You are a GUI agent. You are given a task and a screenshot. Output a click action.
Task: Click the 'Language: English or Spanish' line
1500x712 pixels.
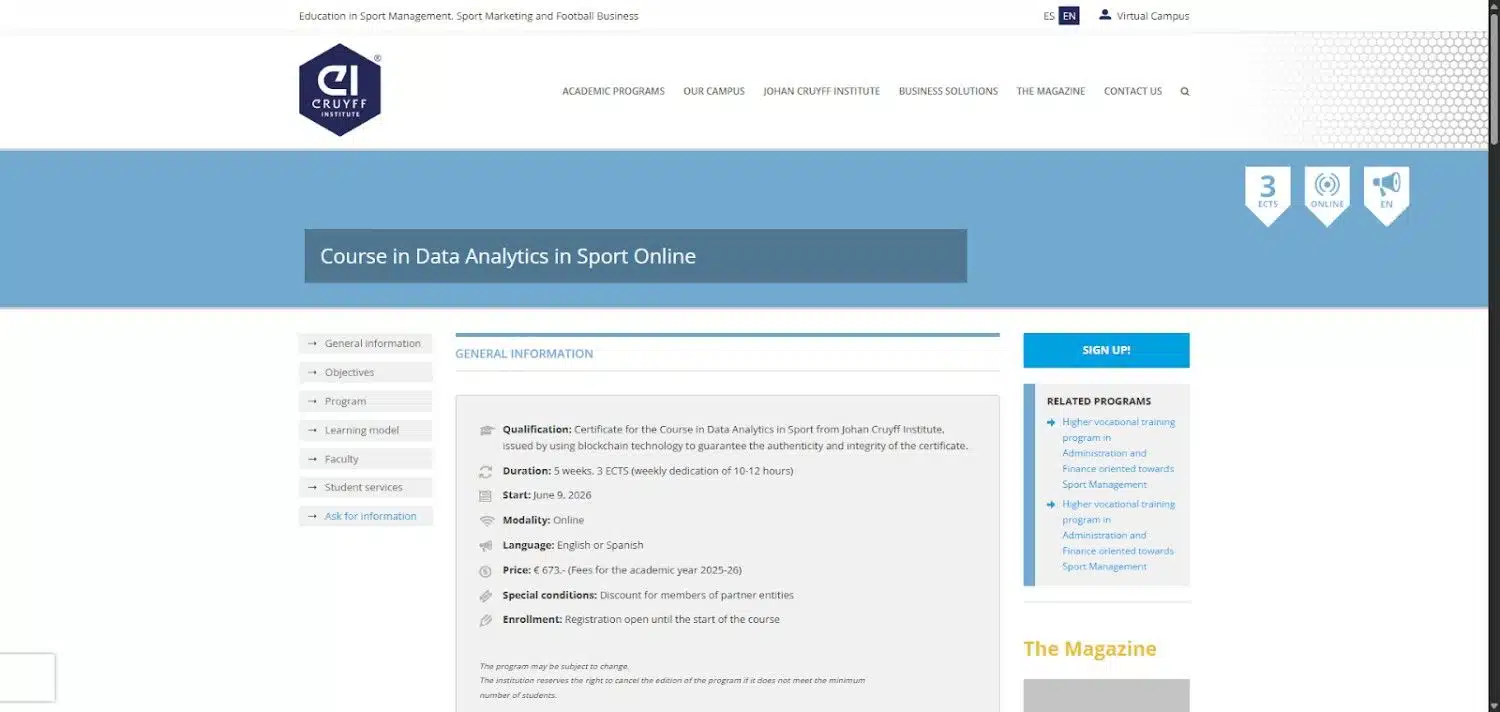pos(573,545)
